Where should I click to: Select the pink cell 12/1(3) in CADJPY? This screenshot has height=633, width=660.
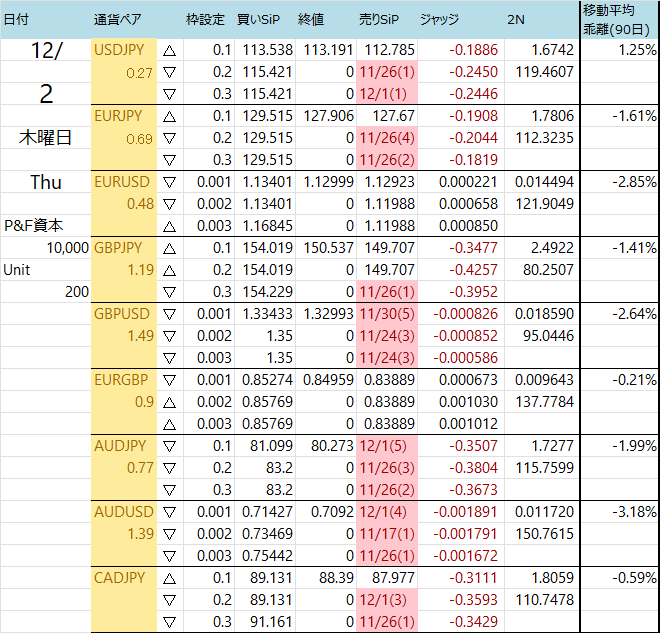tap(387, 600)
